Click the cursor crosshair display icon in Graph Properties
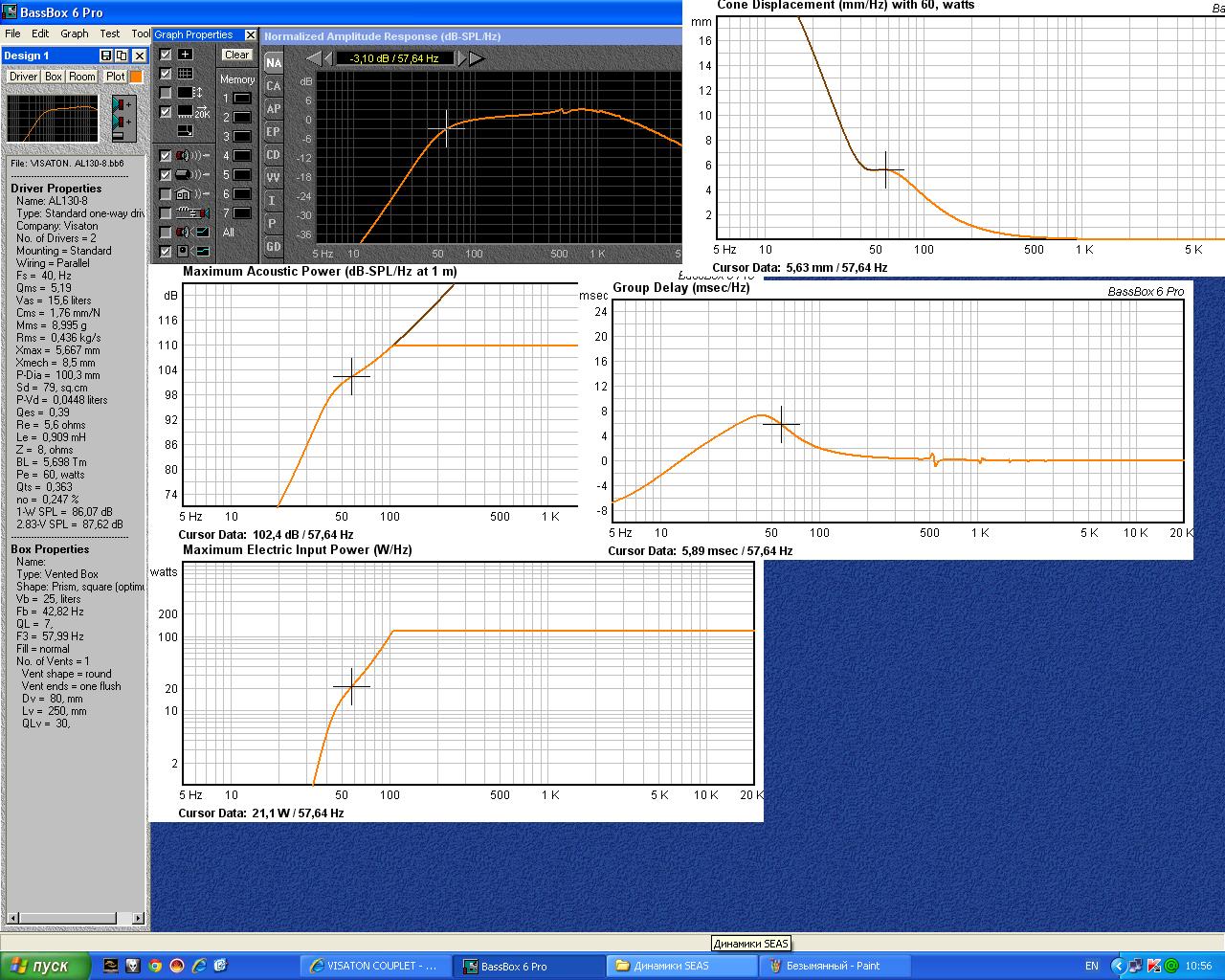The image size is (1225, 980). (x=185, y=55)
